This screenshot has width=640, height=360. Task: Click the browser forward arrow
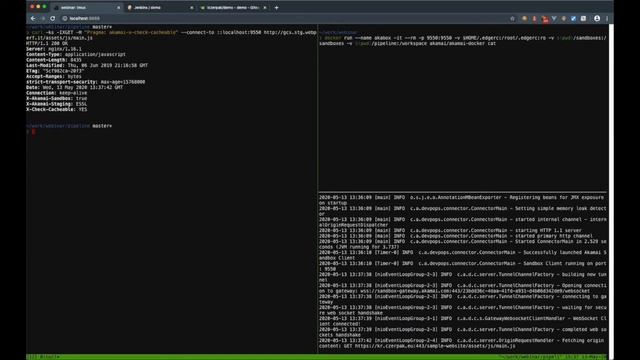pyautogui.click(x=43, y=18)
